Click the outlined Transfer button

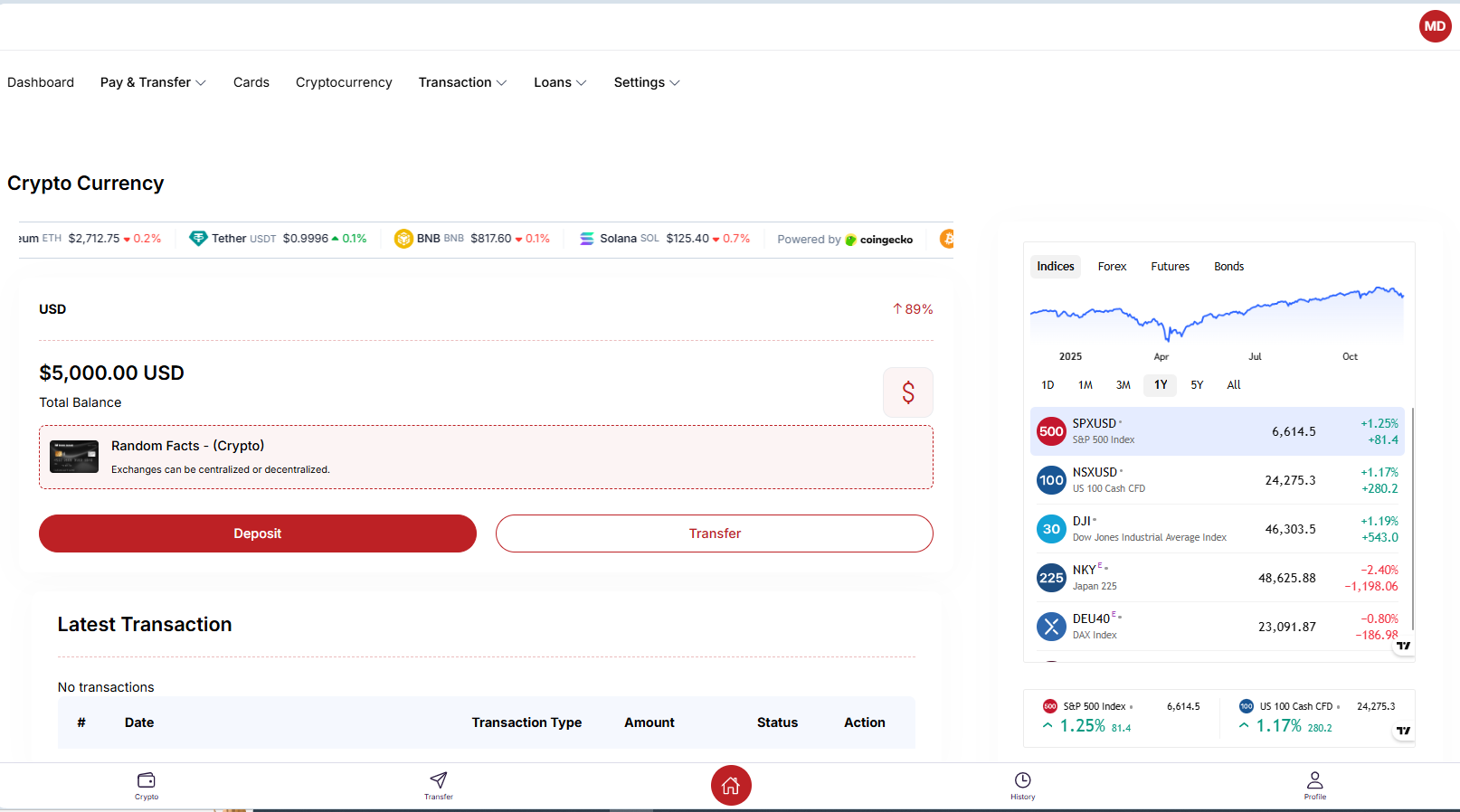click(x=714, y=533)
